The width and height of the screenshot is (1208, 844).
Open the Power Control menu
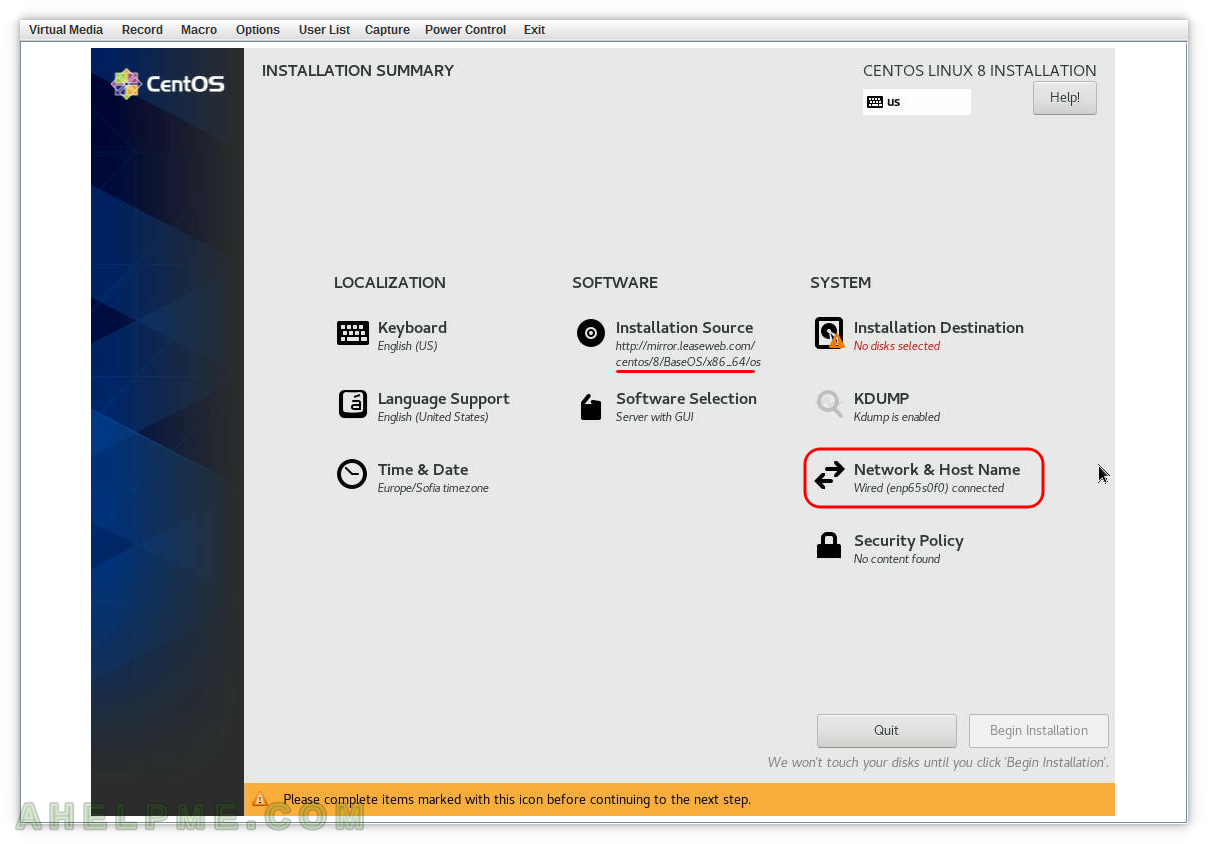[465, 30]
